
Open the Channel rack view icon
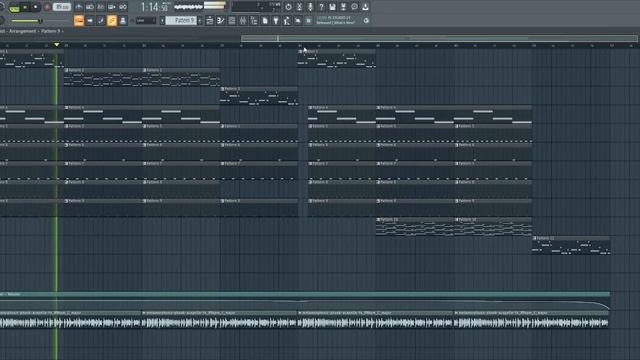(x=100, y=20)
